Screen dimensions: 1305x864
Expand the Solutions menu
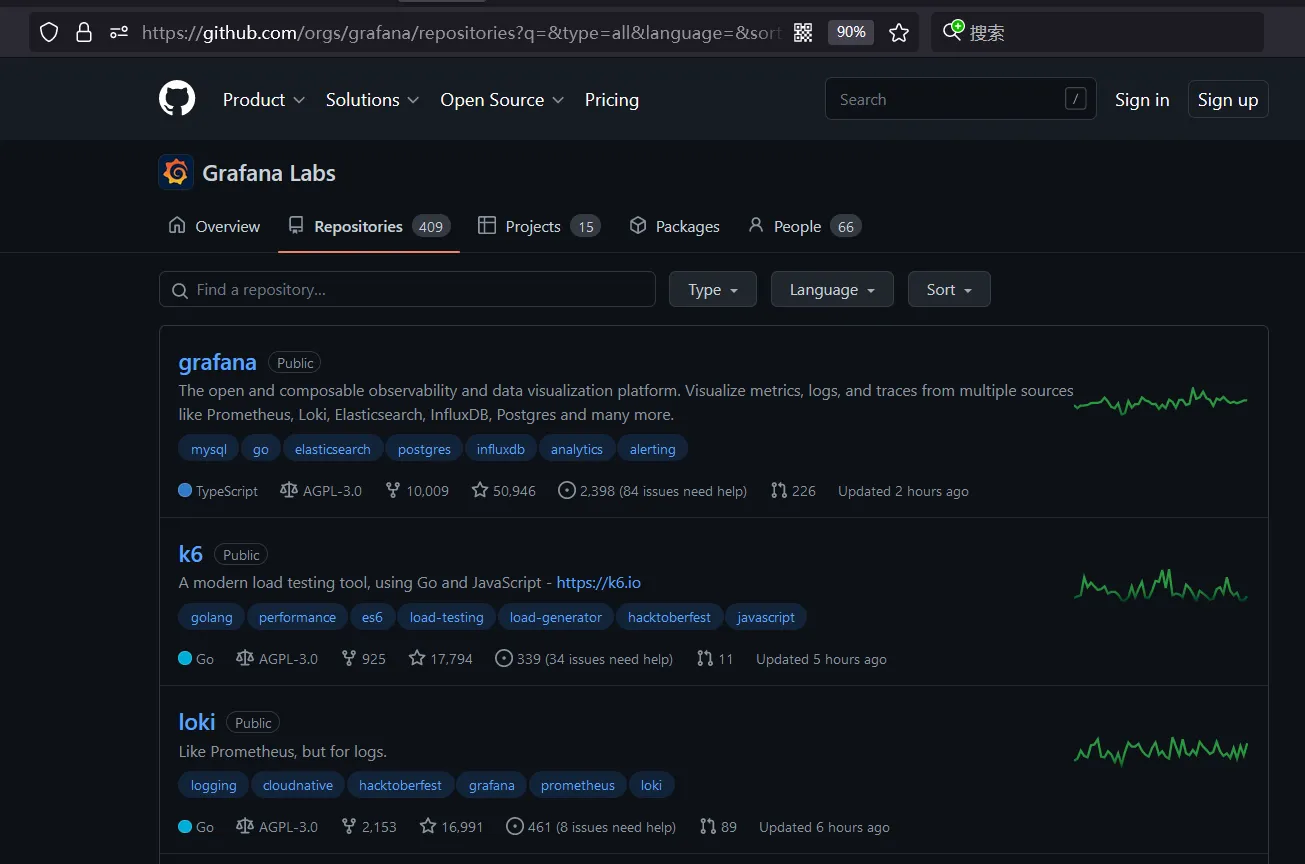pyautogui.click(x=372, y=99)
